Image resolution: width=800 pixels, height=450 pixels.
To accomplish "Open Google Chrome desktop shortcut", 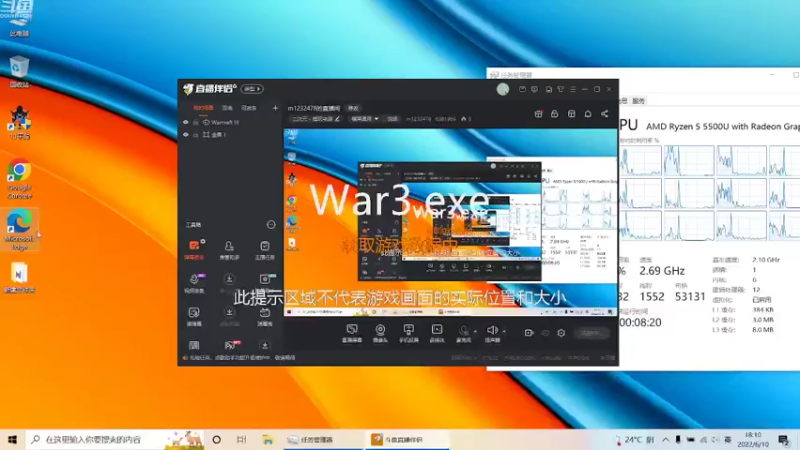I will [x=19, y=179].
